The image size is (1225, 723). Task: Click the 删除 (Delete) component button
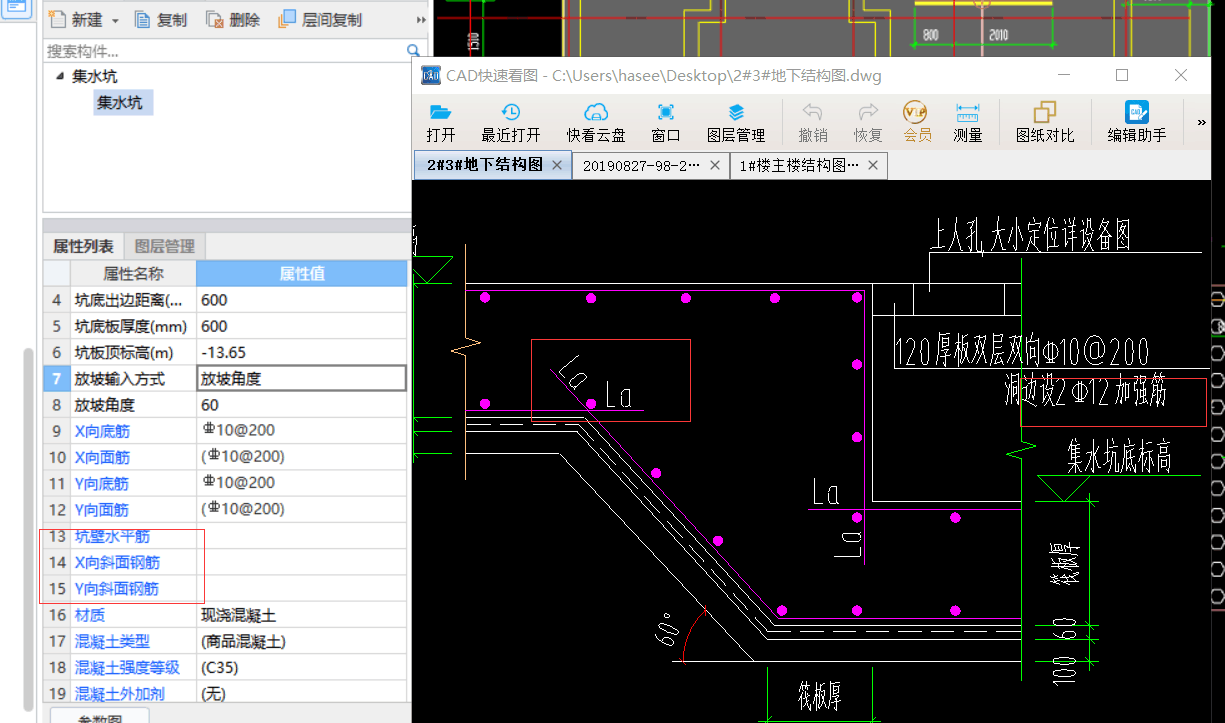point(233,20)
